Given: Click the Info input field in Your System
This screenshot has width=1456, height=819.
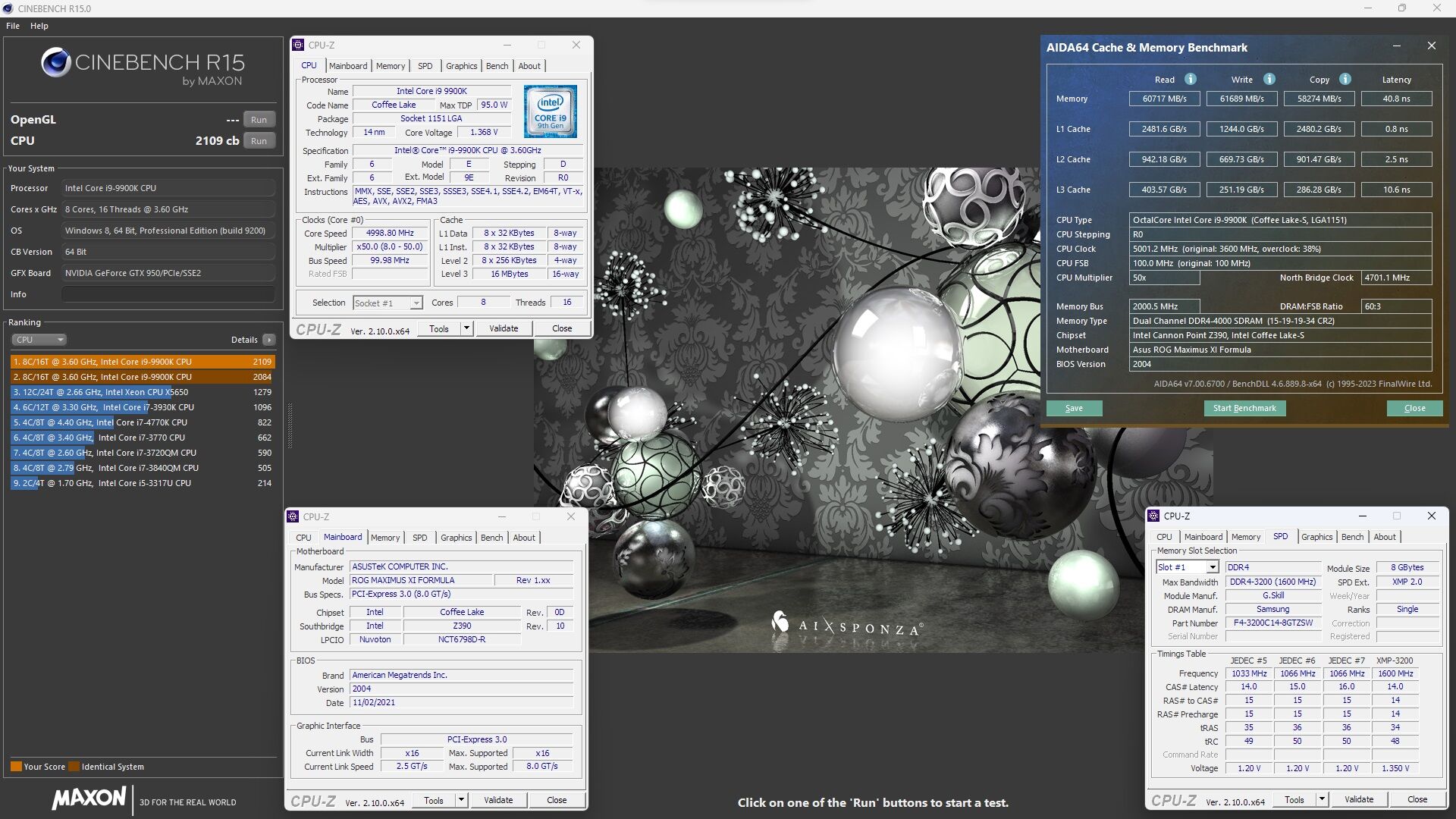Looking at the screenshot, I should click(168, 294).
